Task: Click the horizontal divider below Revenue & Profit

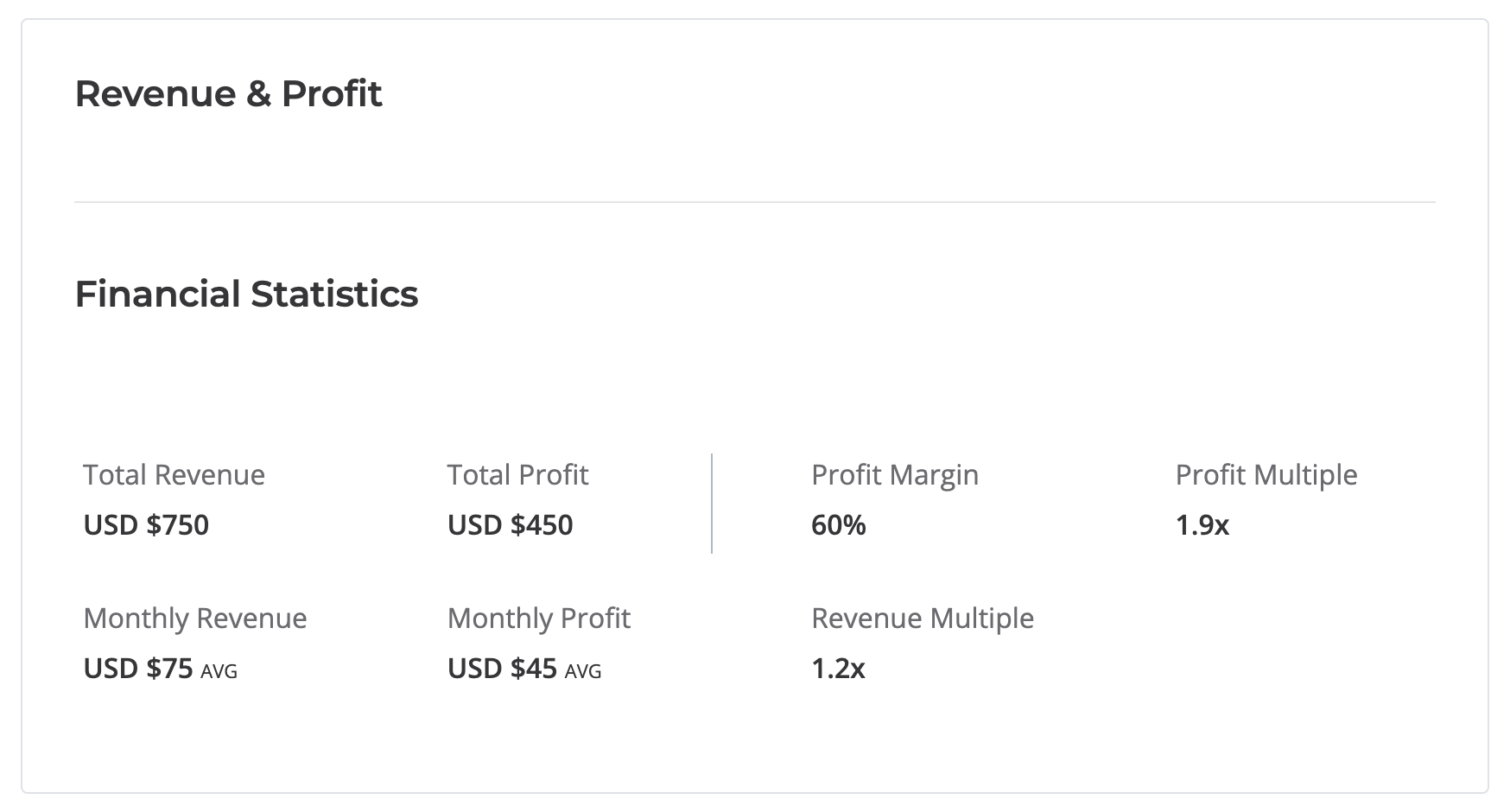Action: (x=754, y=202)
